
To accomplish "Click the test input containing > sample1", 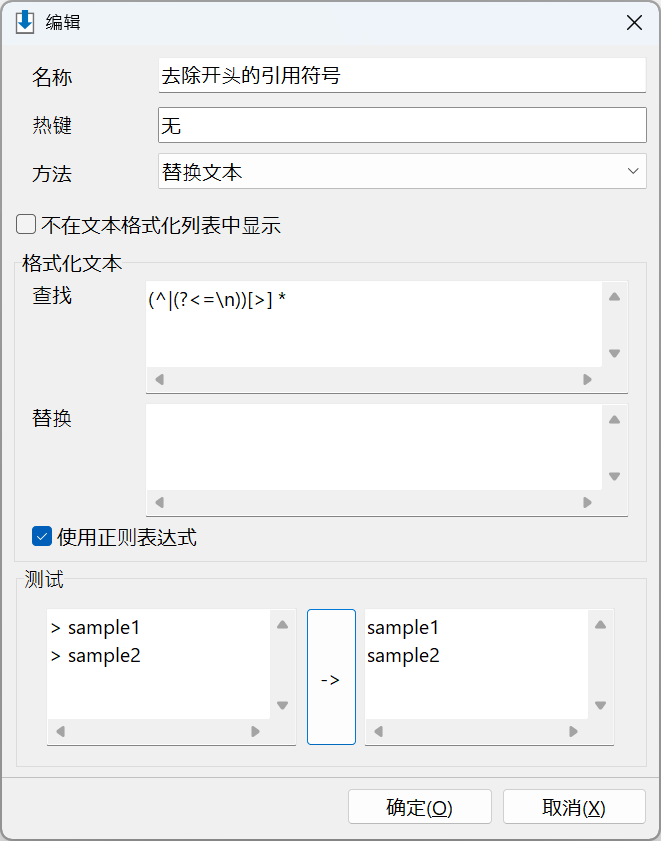I will (x=158, y=664).
